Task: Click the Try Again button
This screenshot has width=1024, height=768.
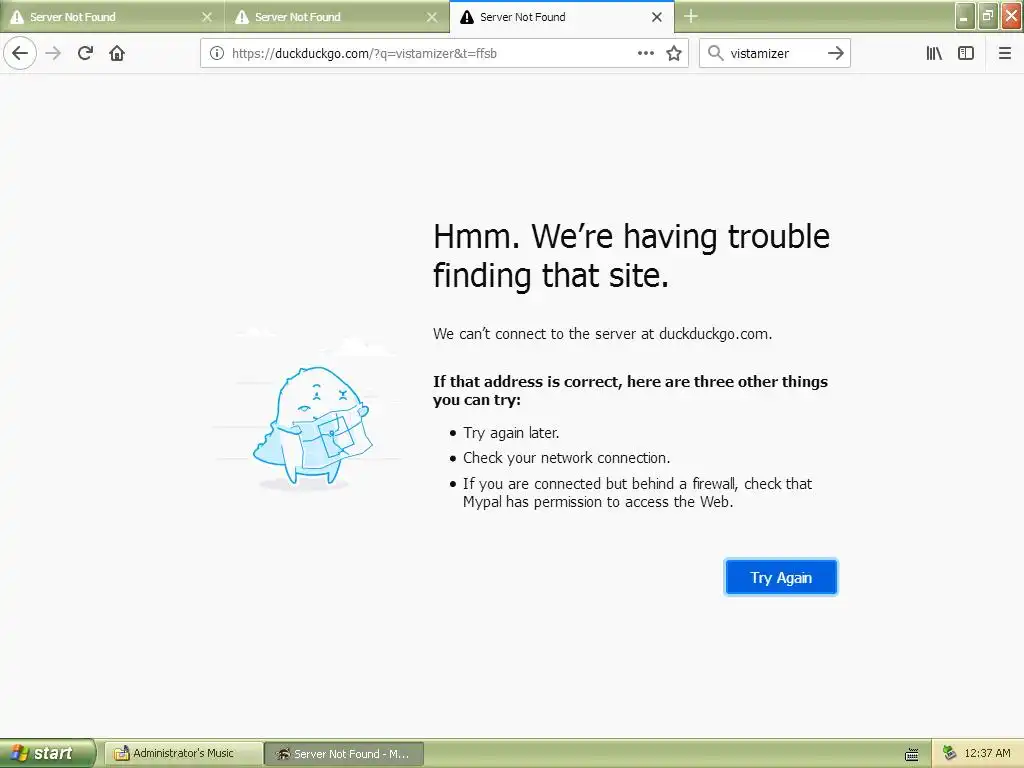Action: [780, 577]
